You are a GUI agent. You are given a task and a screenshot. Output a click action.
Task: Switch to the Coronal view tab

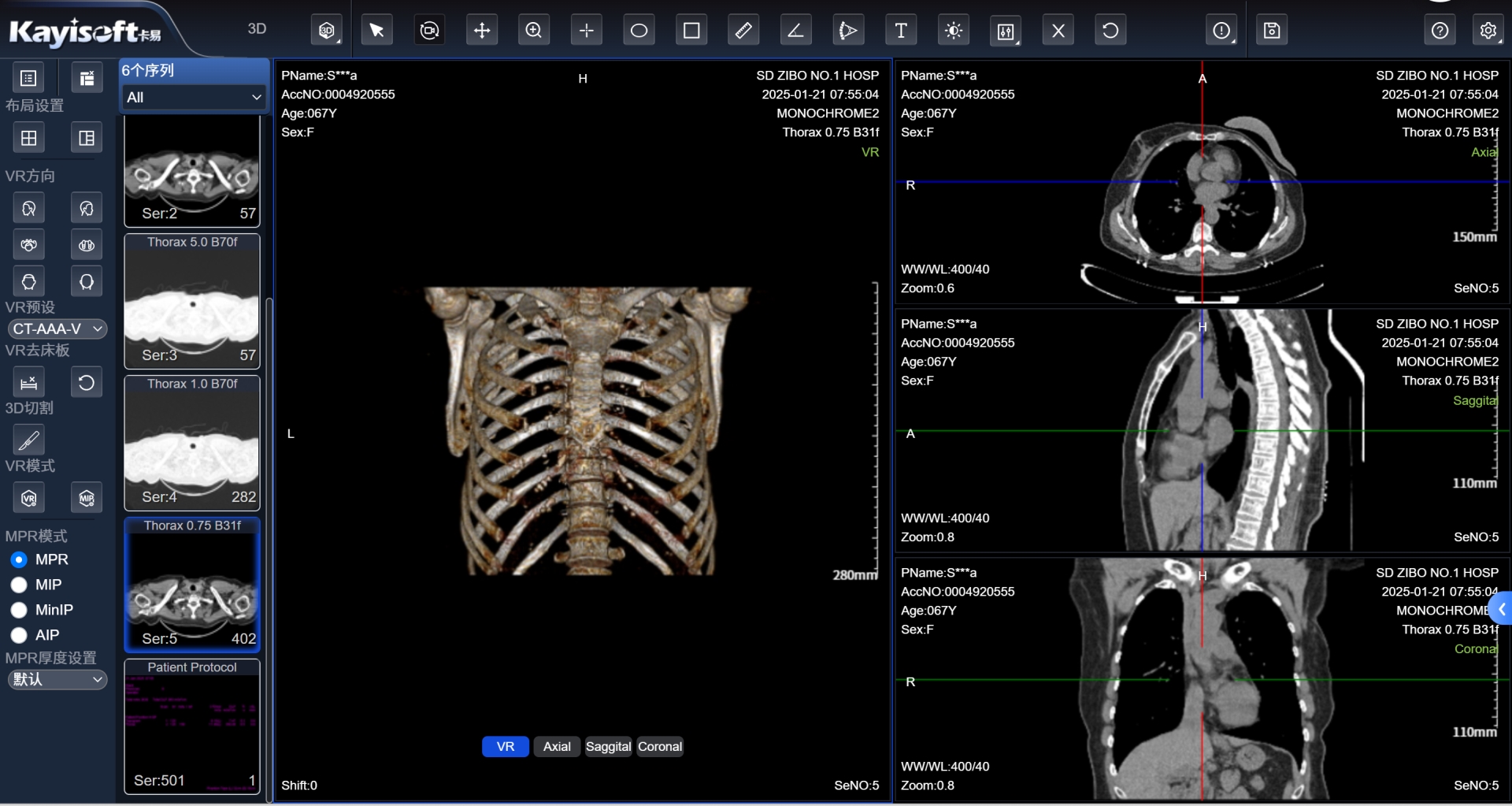660,747
